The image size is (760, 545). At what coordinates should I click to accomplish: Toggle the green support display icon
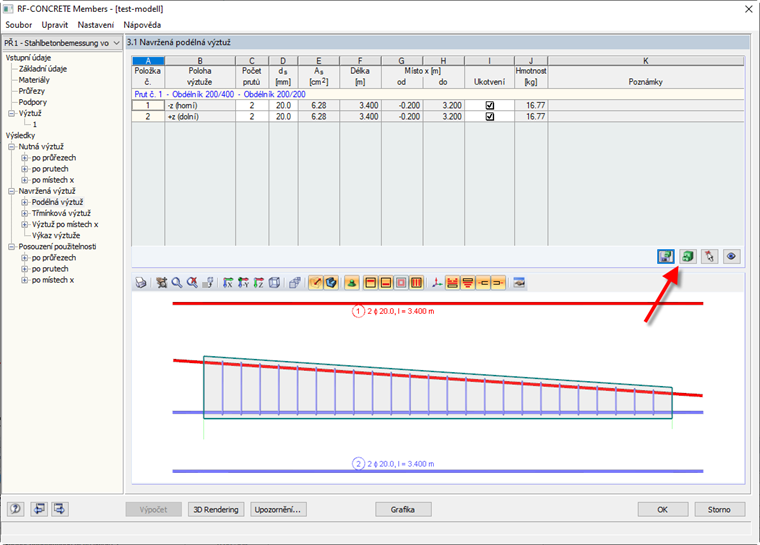(352, 283)
